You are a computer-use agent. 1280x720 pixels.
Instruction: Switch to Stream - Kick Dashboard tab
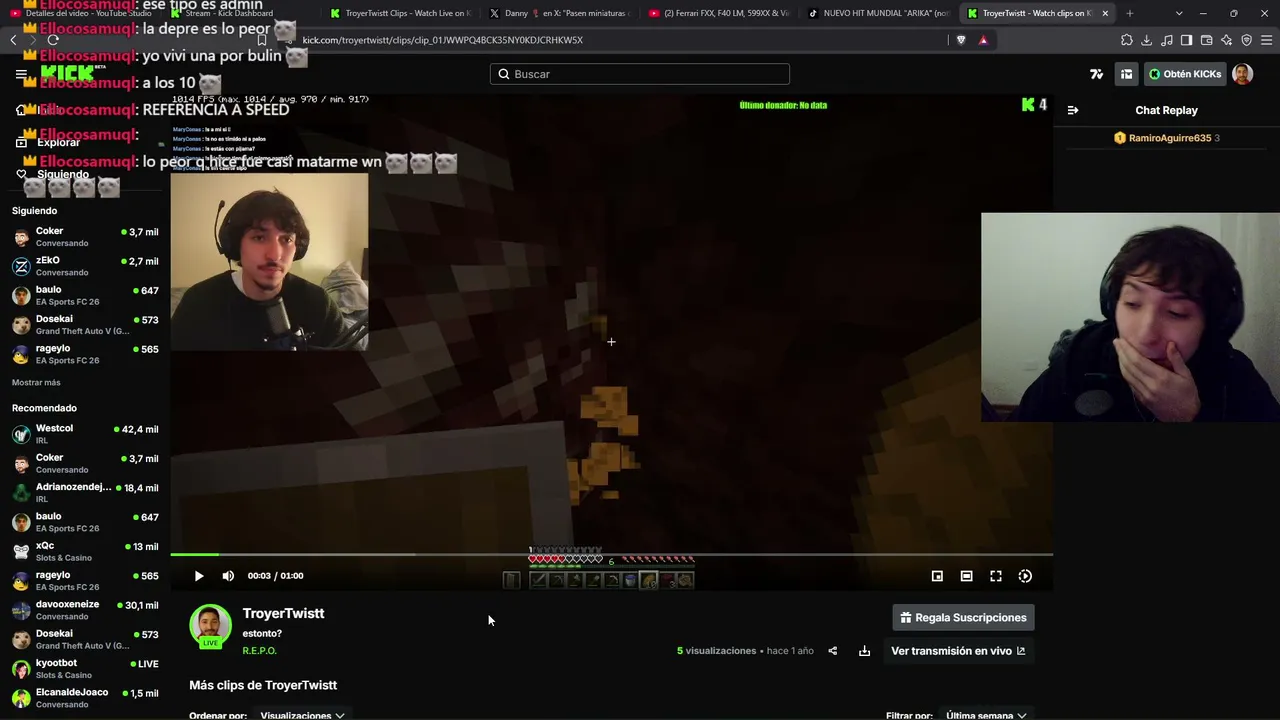pos(240,13)
